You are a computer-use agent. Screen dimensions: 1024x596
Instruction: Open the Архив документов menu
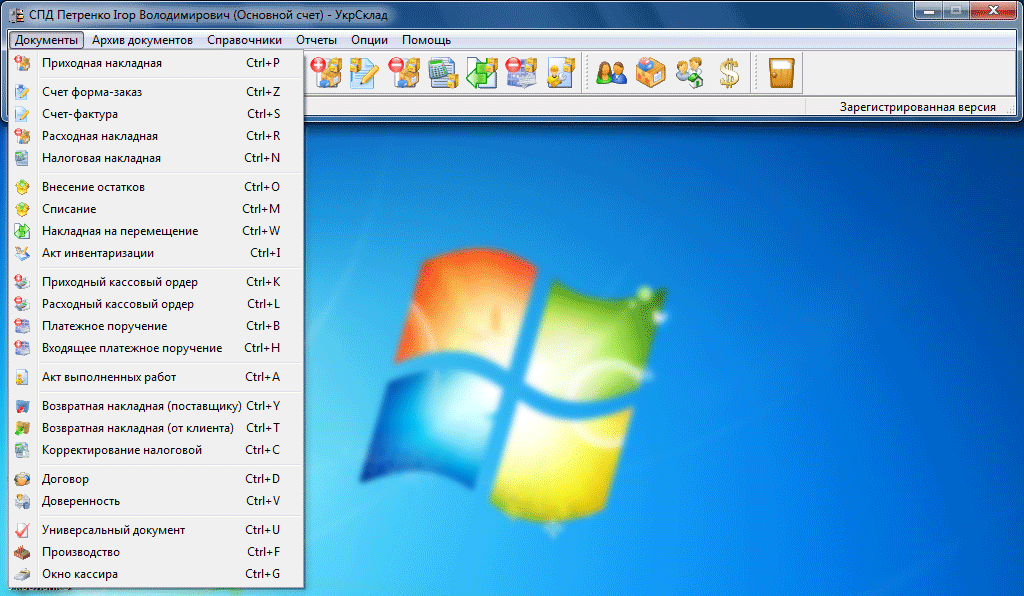pyautogui.click(x=142, y=40)
